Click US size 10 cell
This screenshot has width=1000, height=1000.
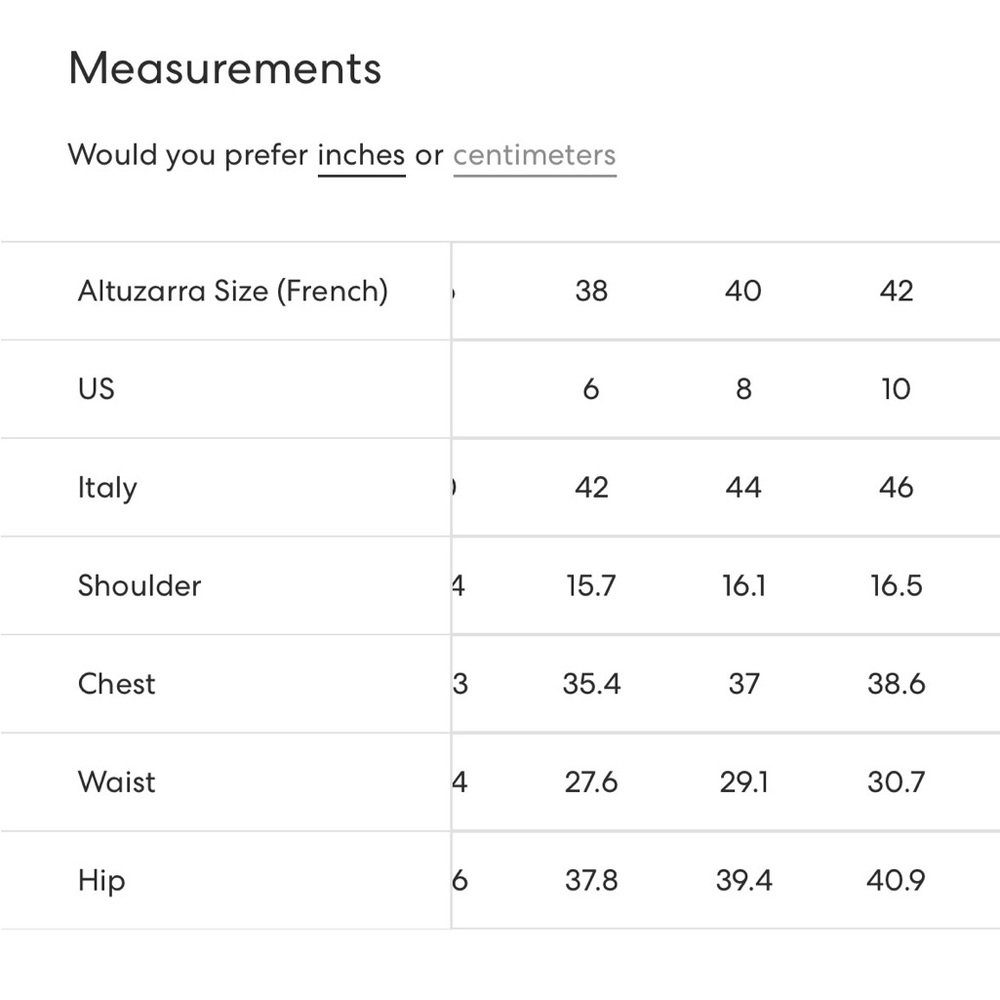pos(896,389)
